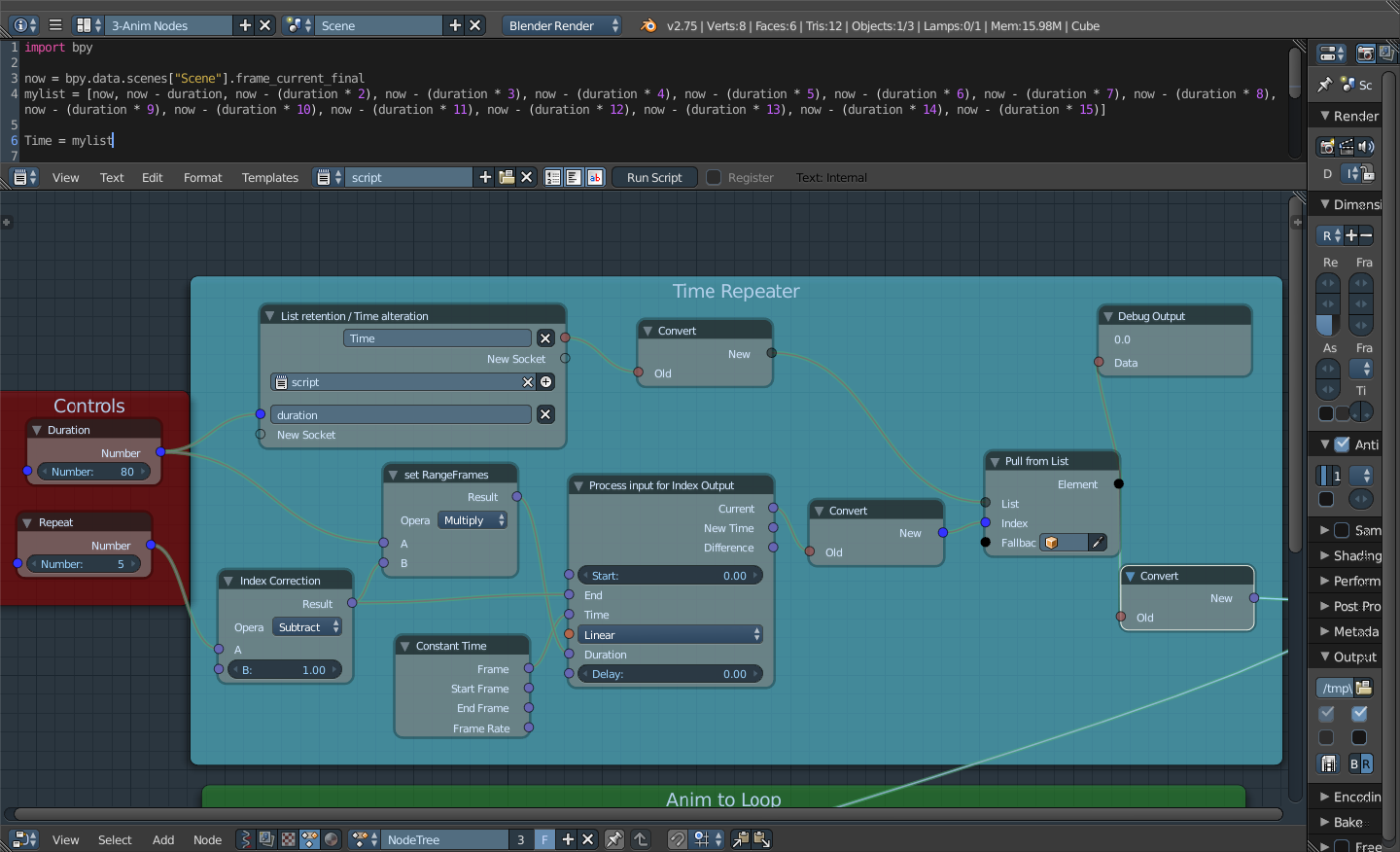Collapse the Duration node
The image size is (1400, 852).
37,430
